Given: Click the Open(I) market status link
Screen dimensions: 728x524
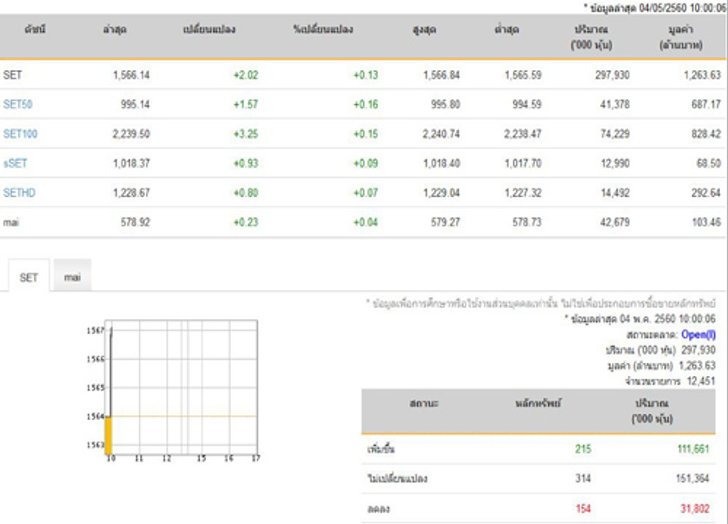Looking at the screenshot, I should coord(698,334).
